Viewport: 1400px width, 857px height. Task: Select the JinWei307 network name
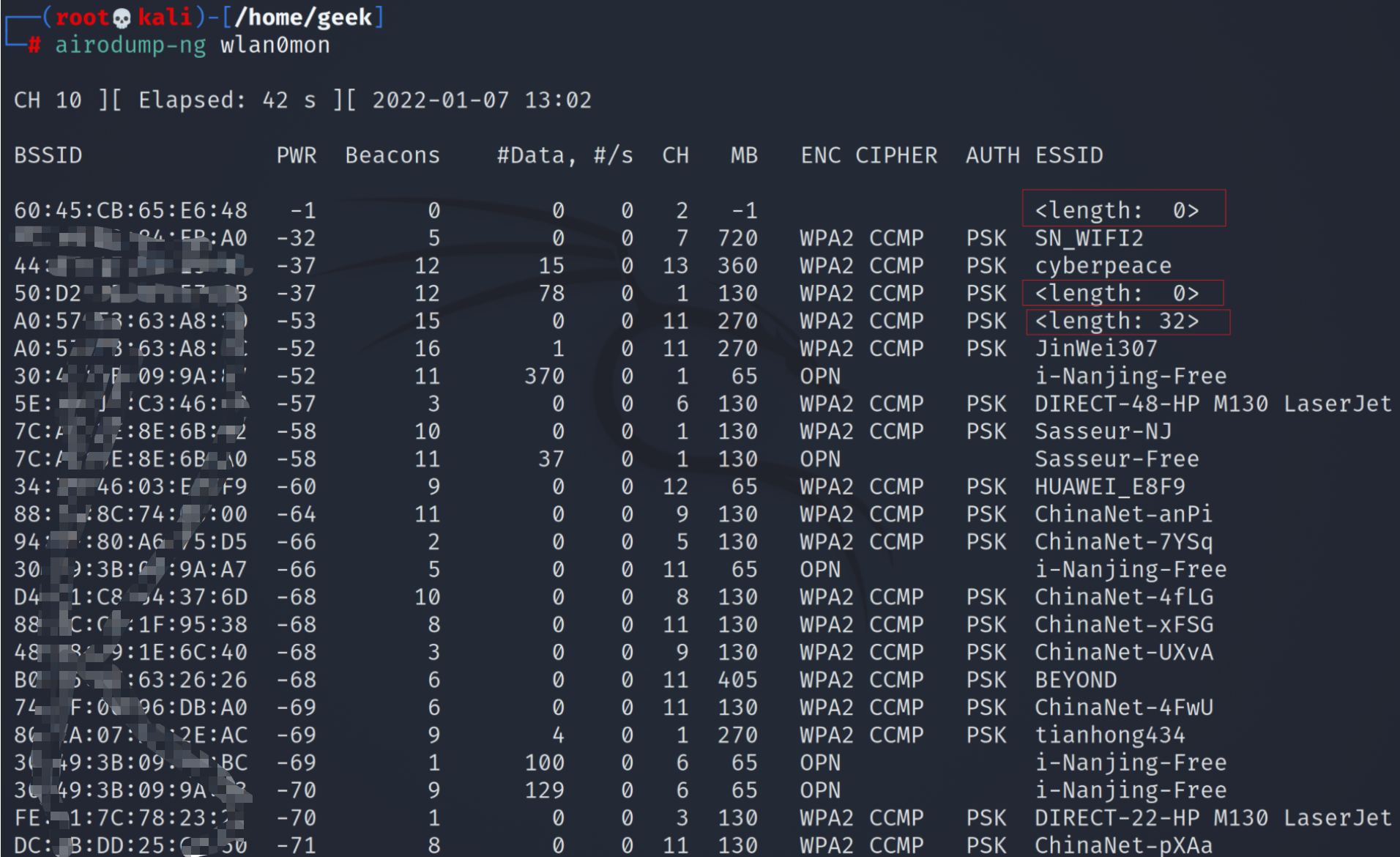point(1096,349)
